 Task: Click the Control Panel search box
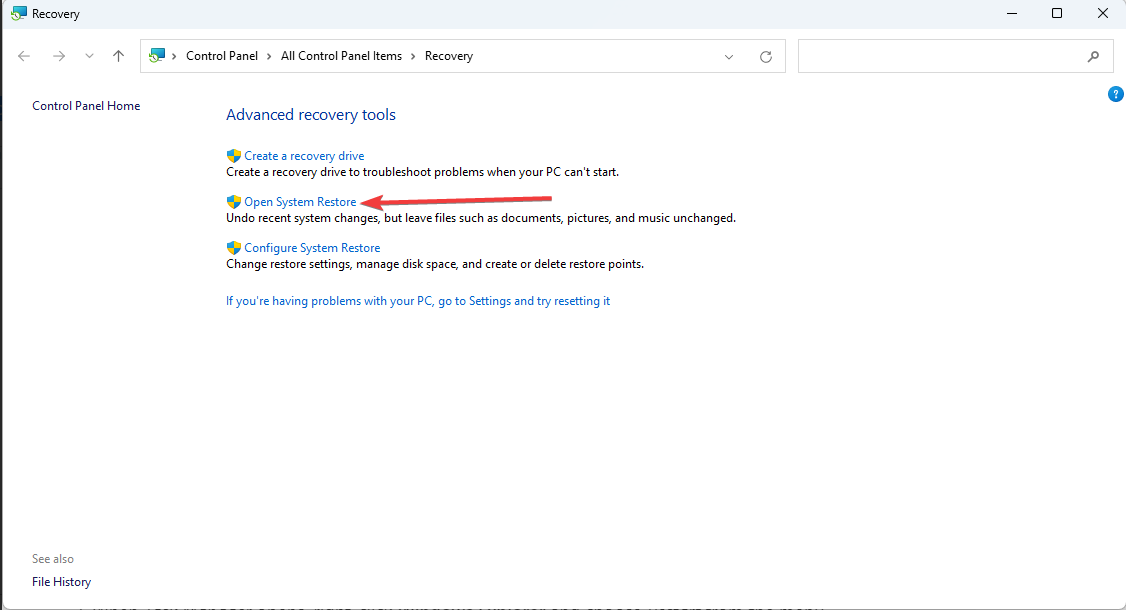point(940,57)
